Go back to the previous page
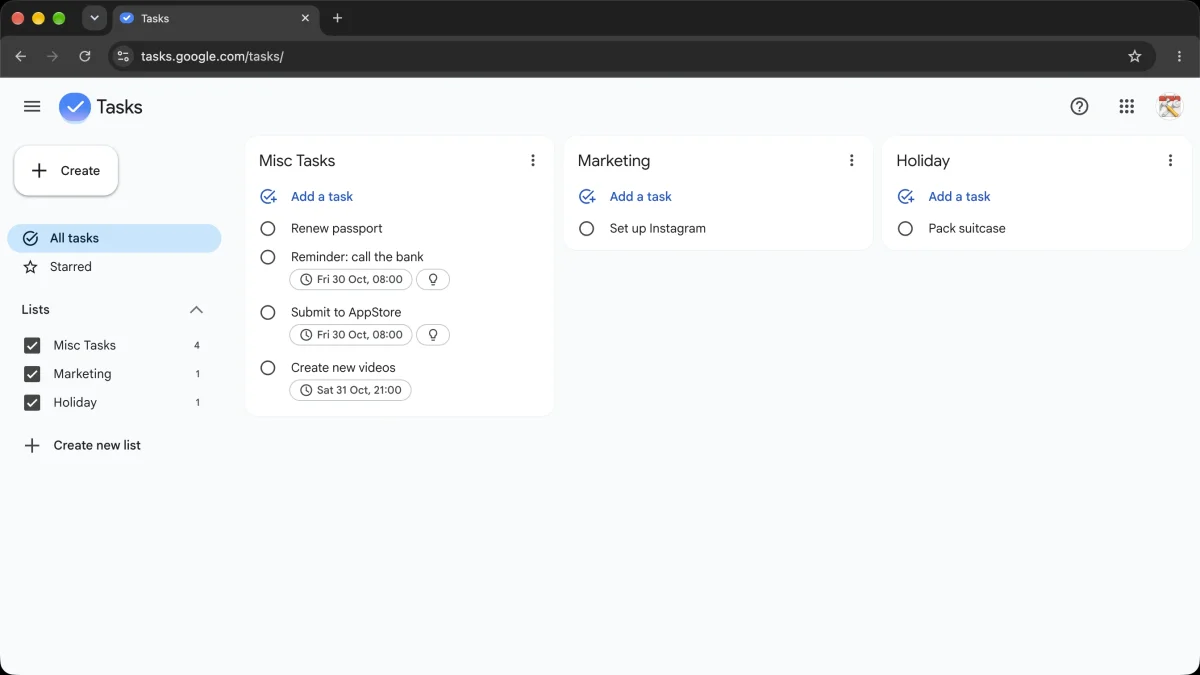This screenshot has height=675, width=1200. tap(21, 56)
